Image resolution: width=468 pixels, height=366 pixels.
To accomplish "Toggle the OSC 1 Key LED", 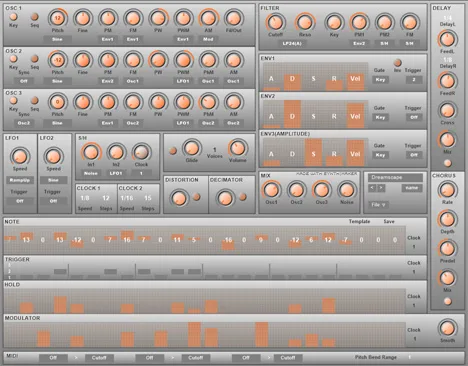I will tap(13, 17).
